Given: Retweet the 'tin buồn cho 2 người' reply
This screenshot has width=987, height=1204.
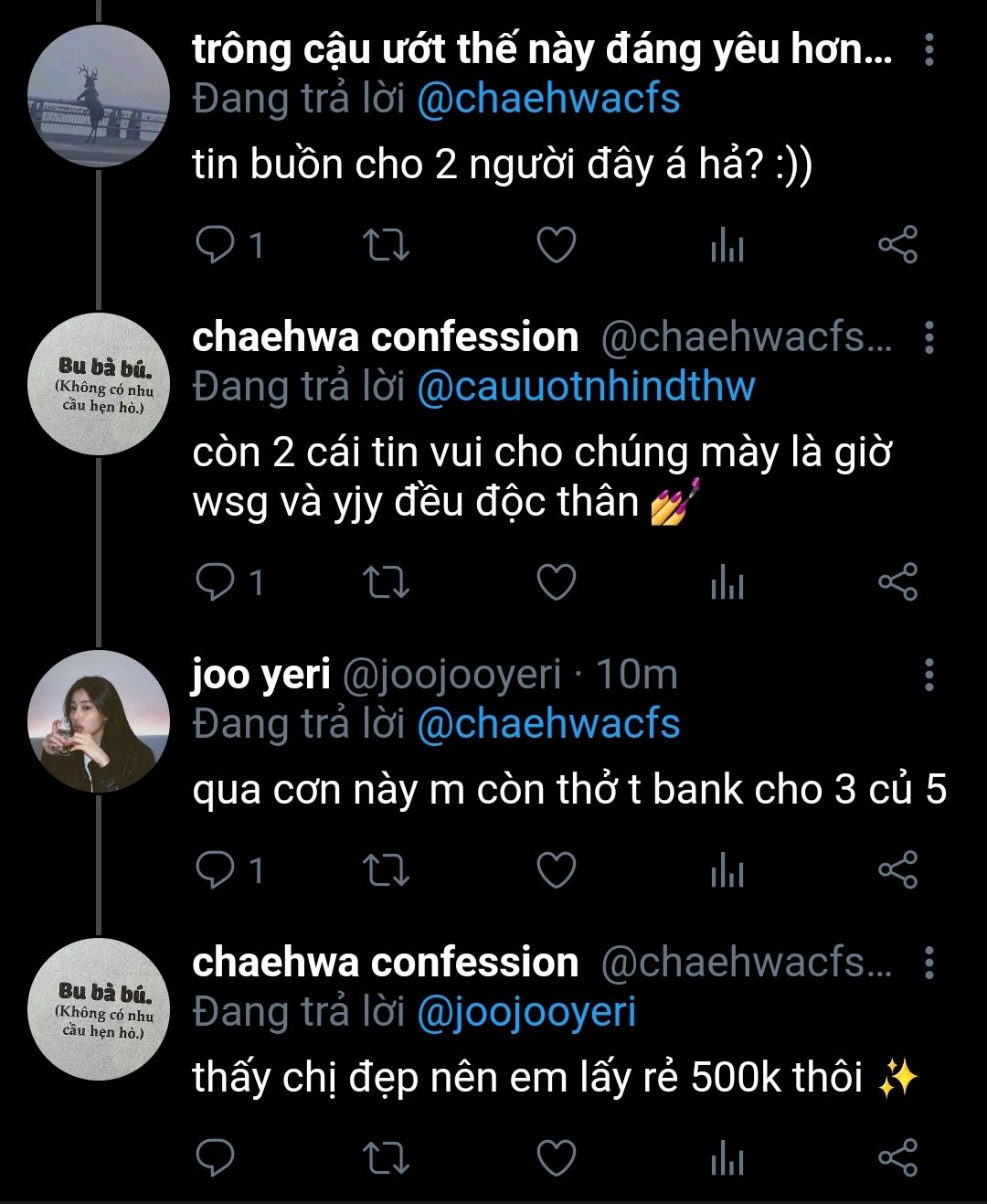Looking at the screenshot, I should tap(386, 245).
